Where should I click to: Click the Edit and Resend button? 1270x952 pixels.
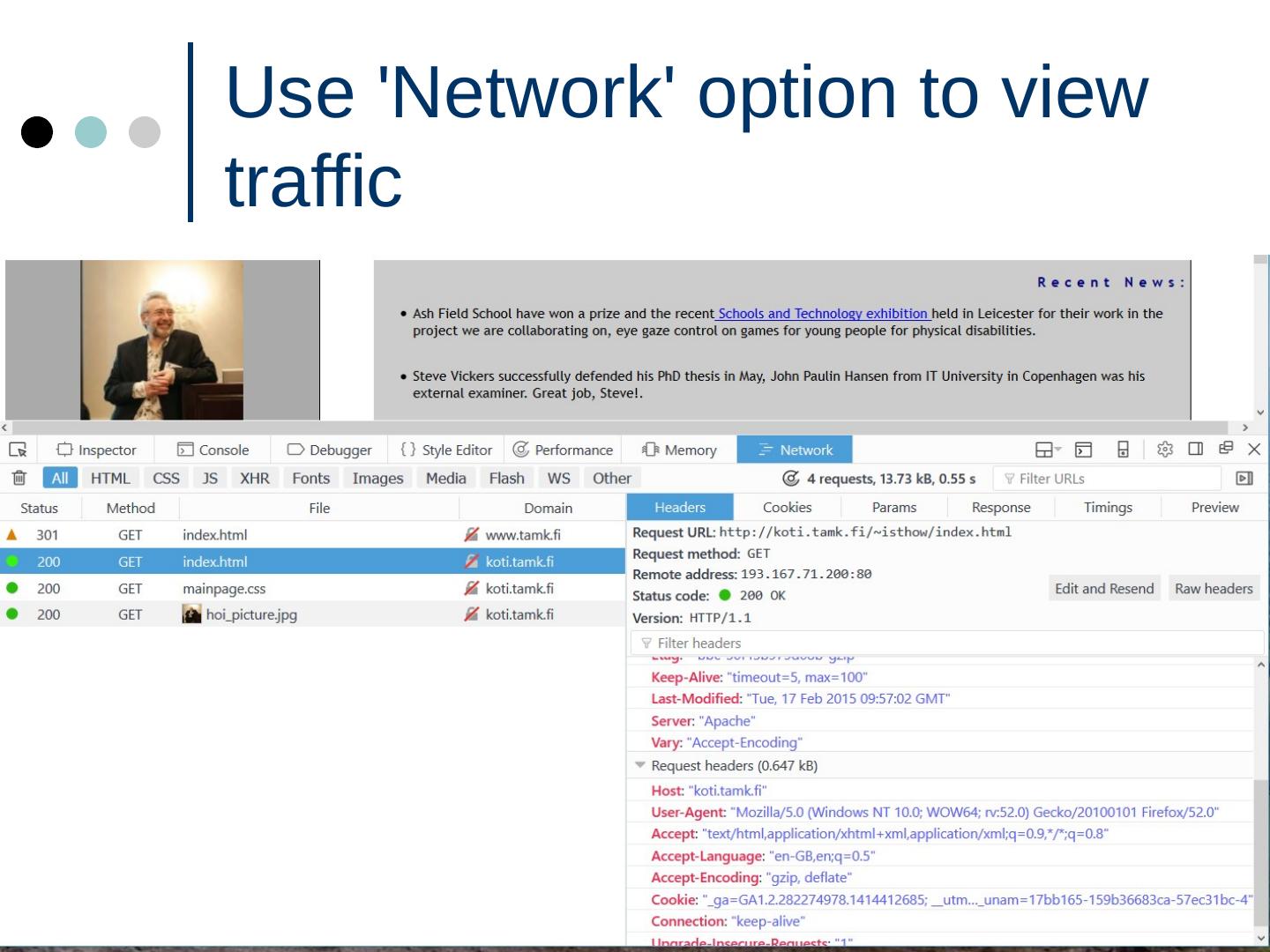(x=1104, y=588)
